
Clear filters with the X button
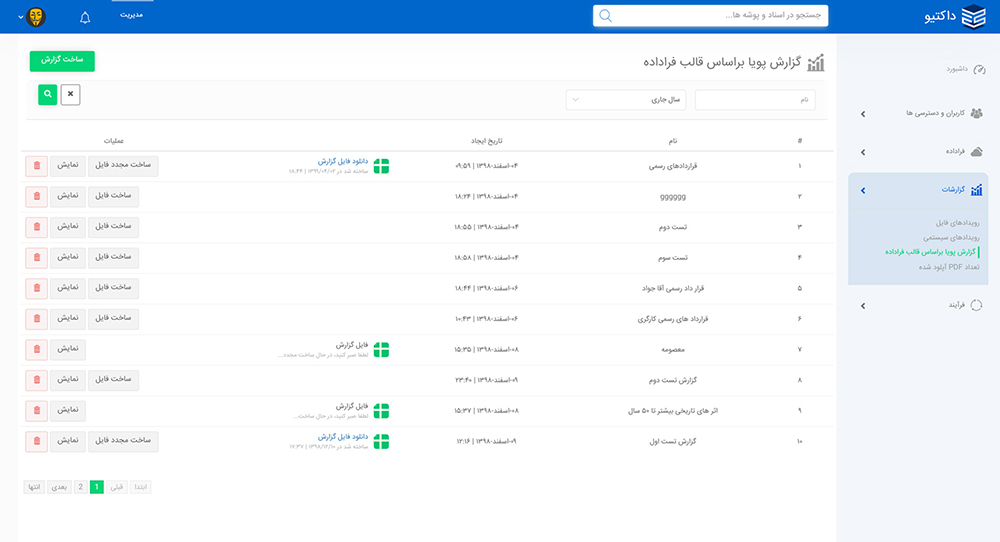pos(71,94)
